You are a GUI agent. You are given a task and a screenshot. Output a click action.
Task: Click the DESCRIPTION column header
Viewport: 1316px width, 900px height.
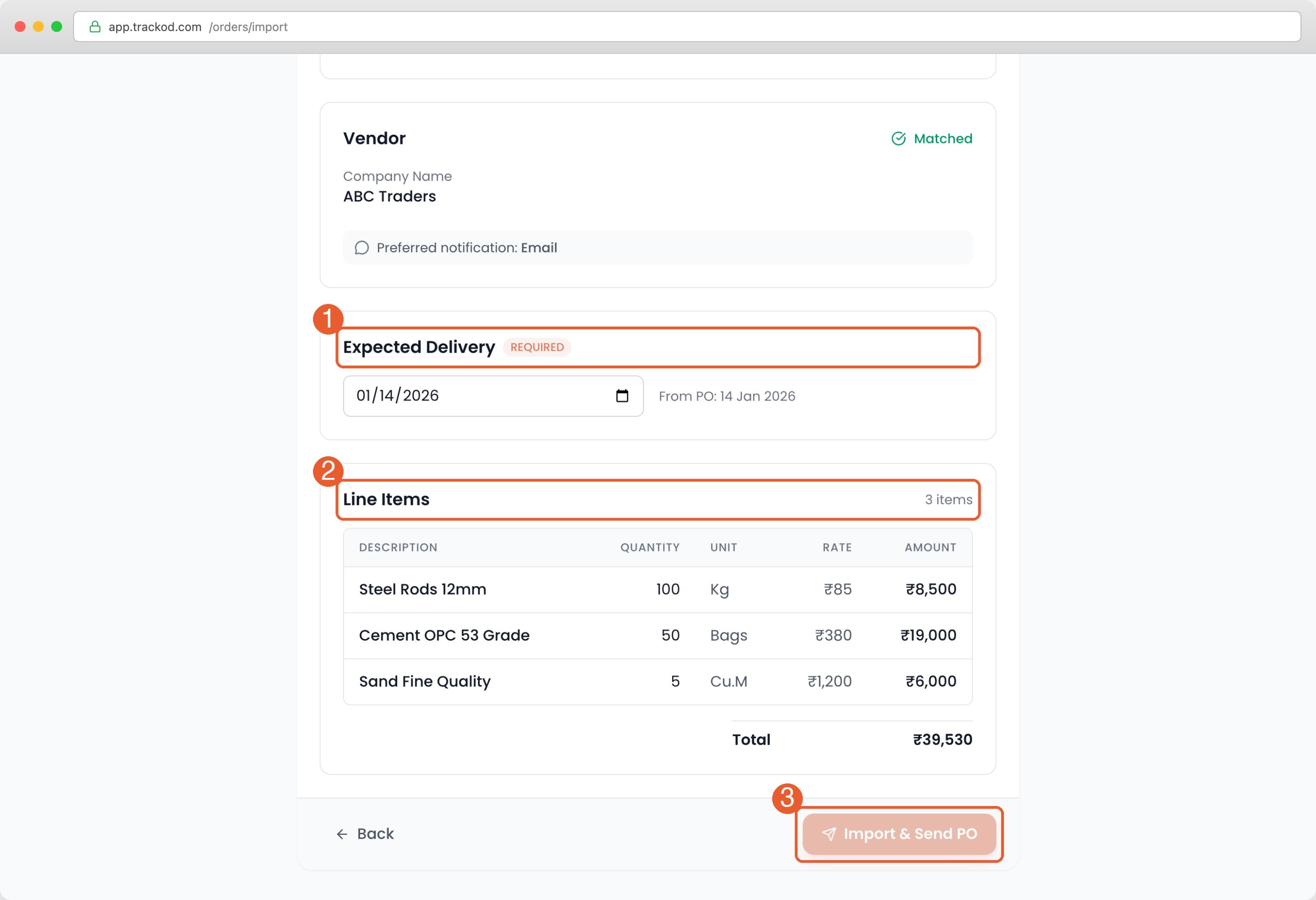[x=398, y=547]
